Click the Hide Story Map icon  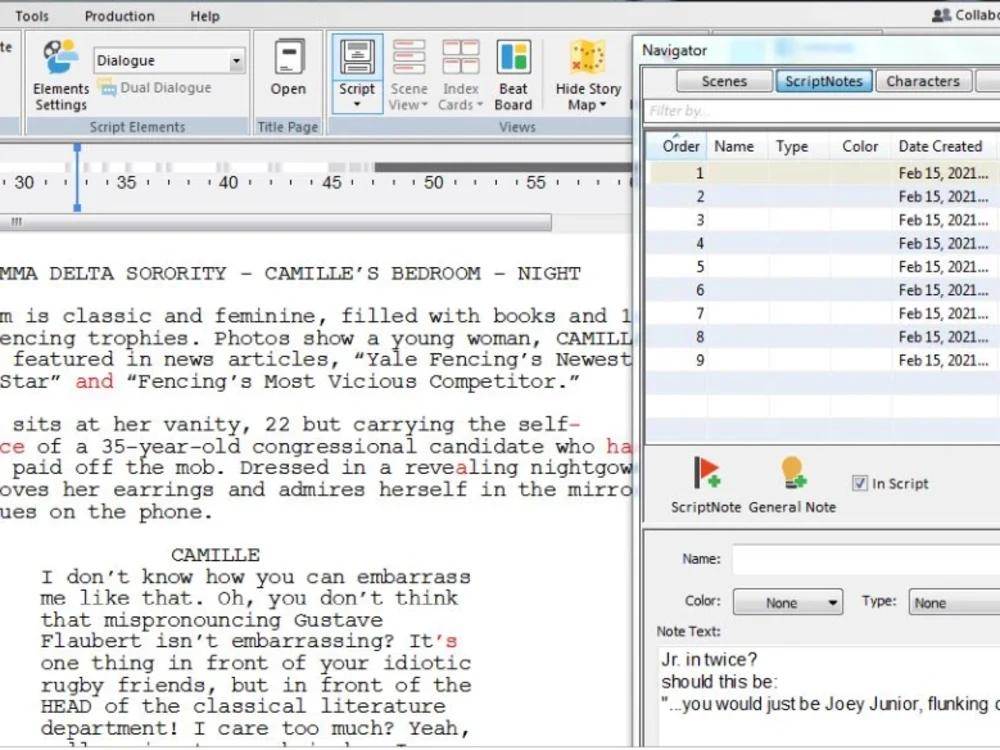(x=587, y=57)
